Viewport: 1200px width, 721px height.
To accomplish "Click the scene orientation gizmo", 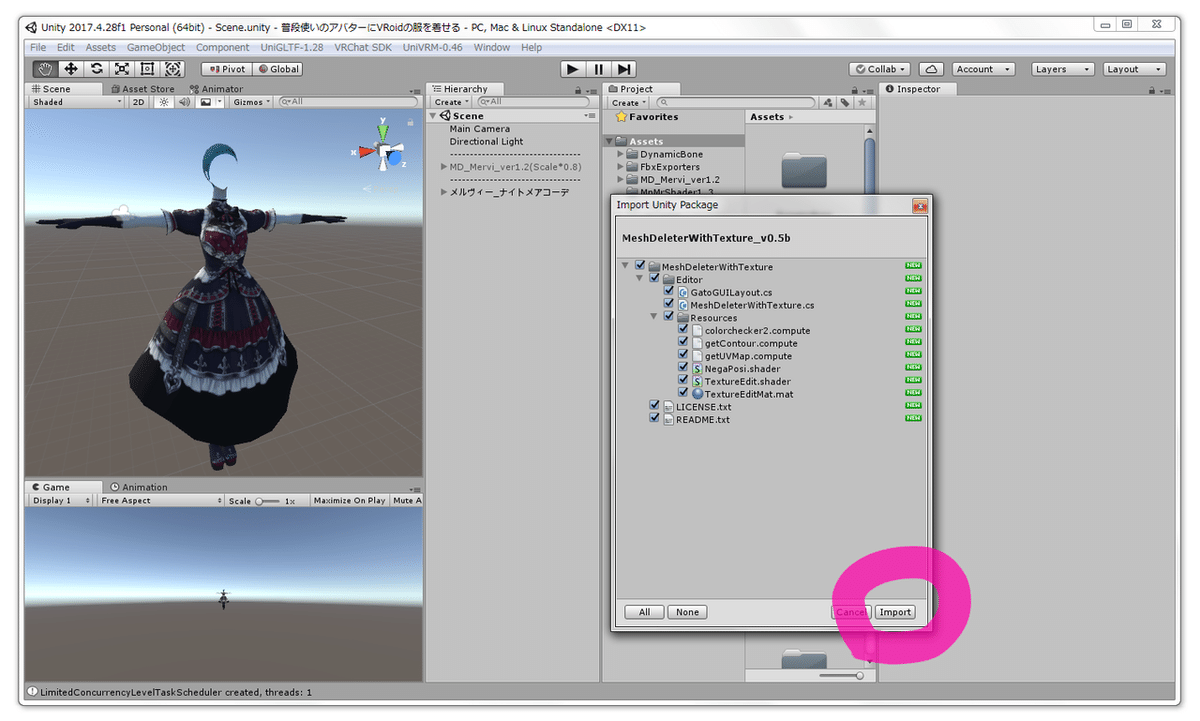I will coord(382,152).
